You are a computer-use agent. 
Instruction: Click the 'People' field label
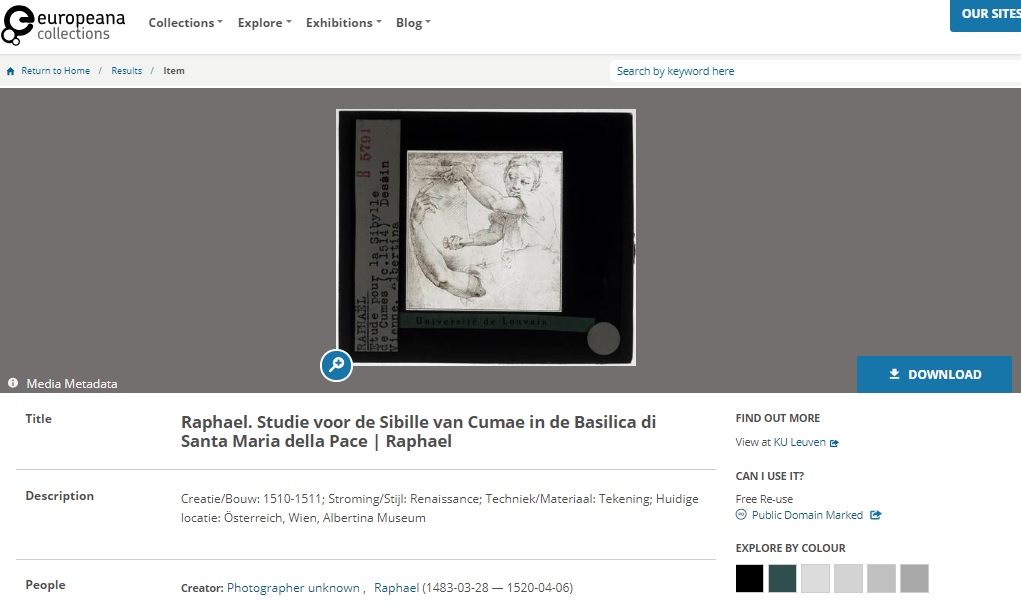pos(46,585)
